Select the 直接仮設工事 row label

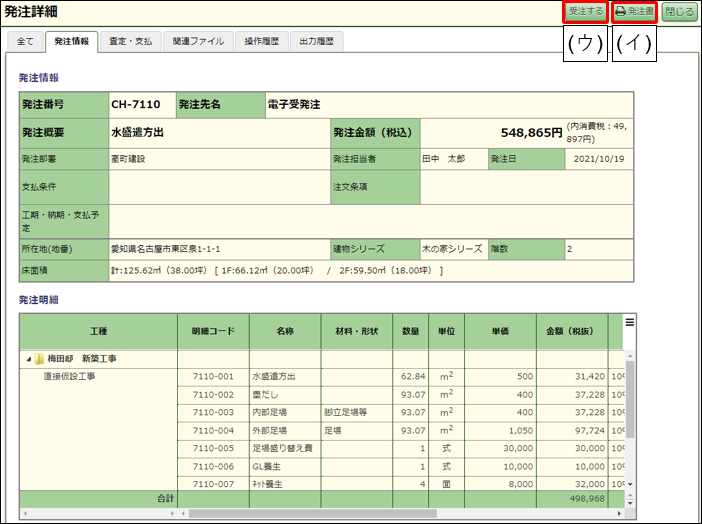tap(69, 376)
